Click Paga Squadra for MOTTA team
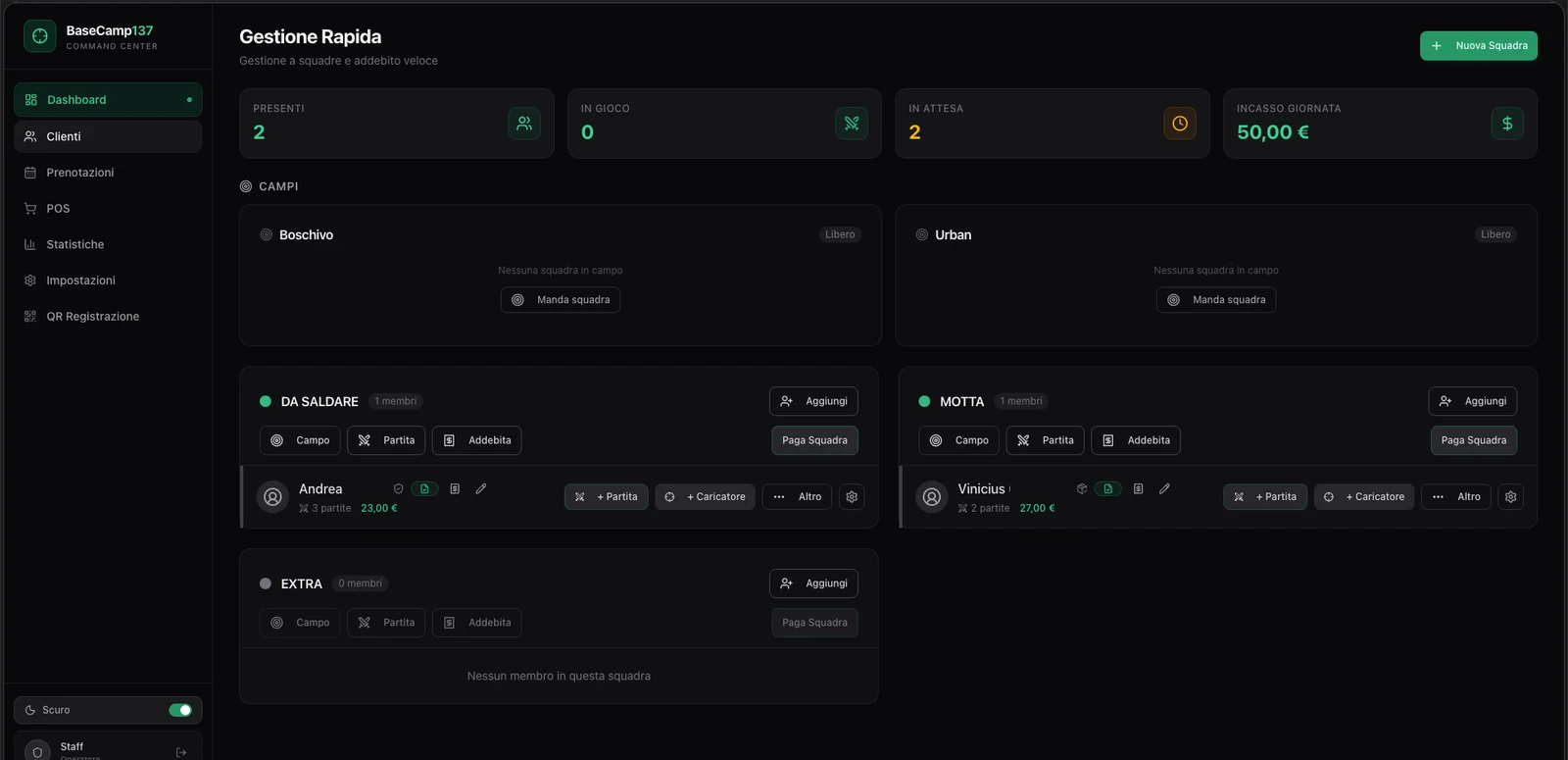The width and height of the screenshot is (1568, 760). (1474, 440)
